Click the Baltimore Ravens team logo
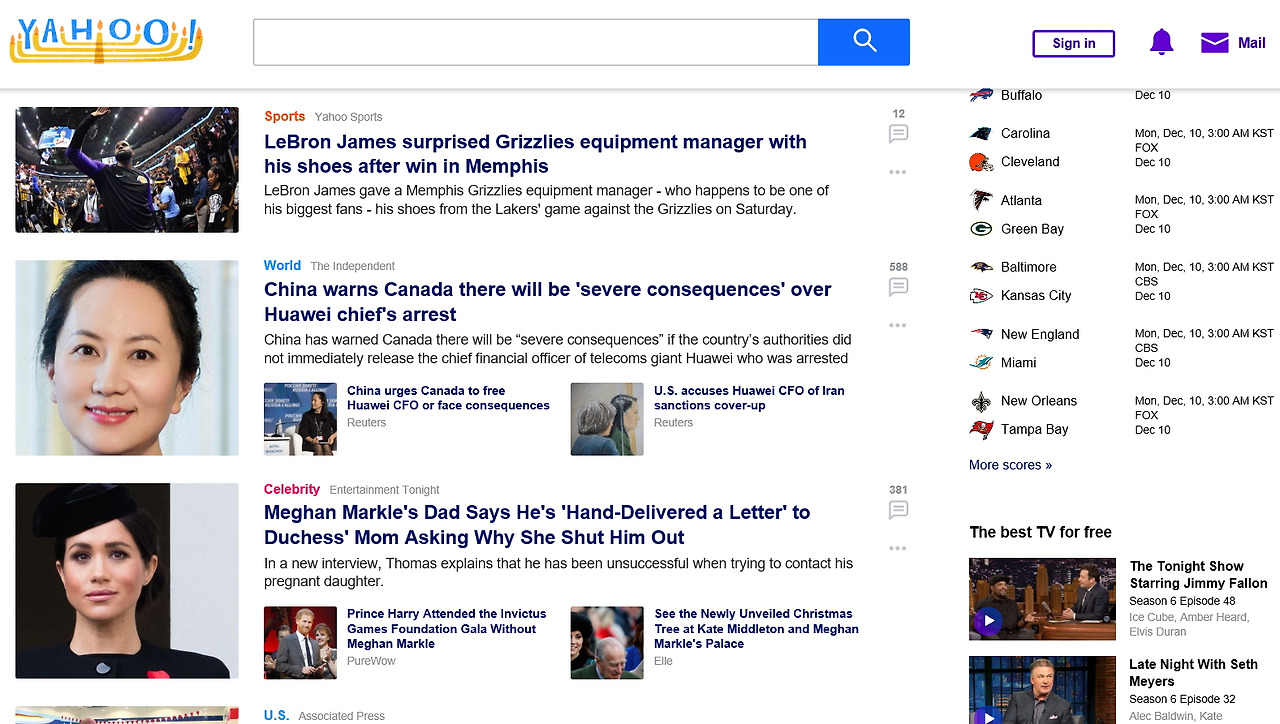Viewport: 1280px width, 724px height. click(981, 267)
